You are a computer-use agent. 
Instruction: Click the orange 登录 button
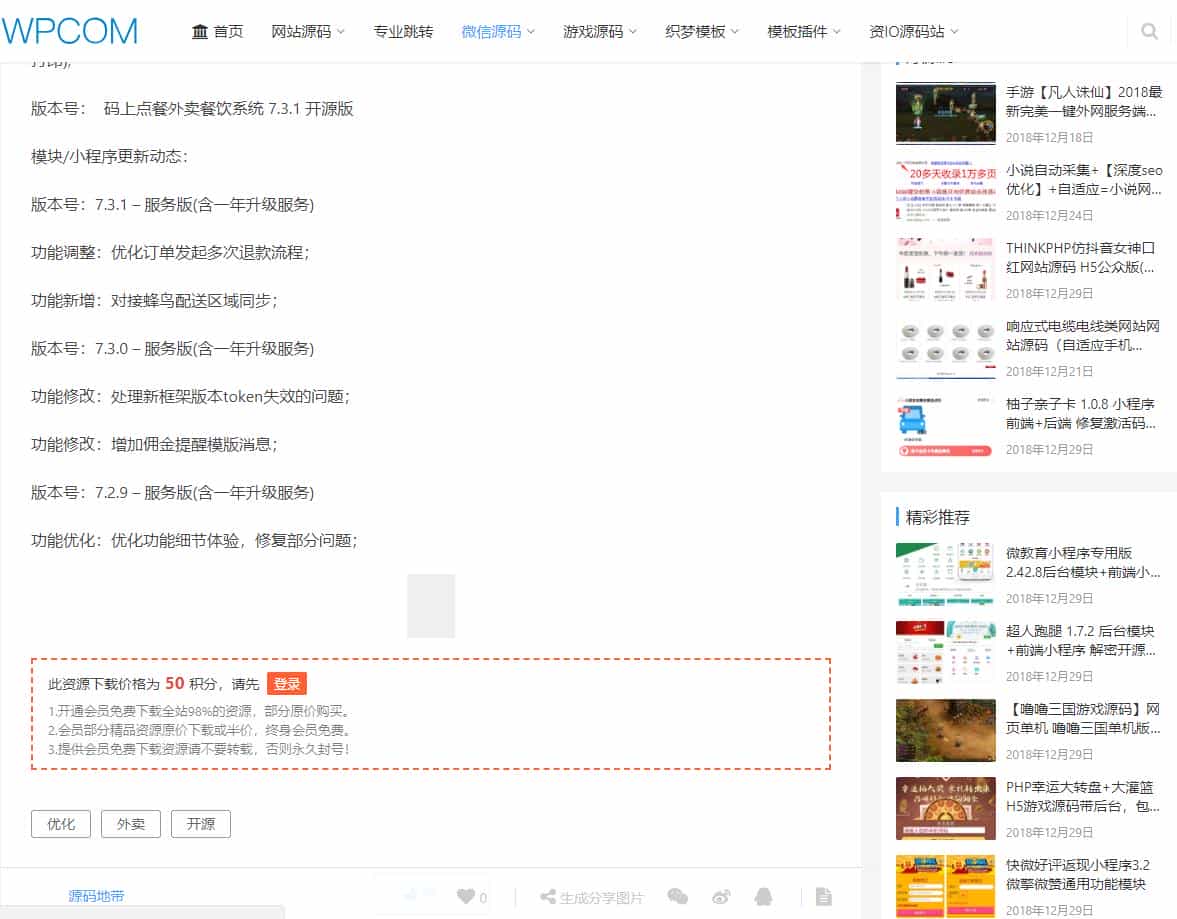[x=287, y=684]
